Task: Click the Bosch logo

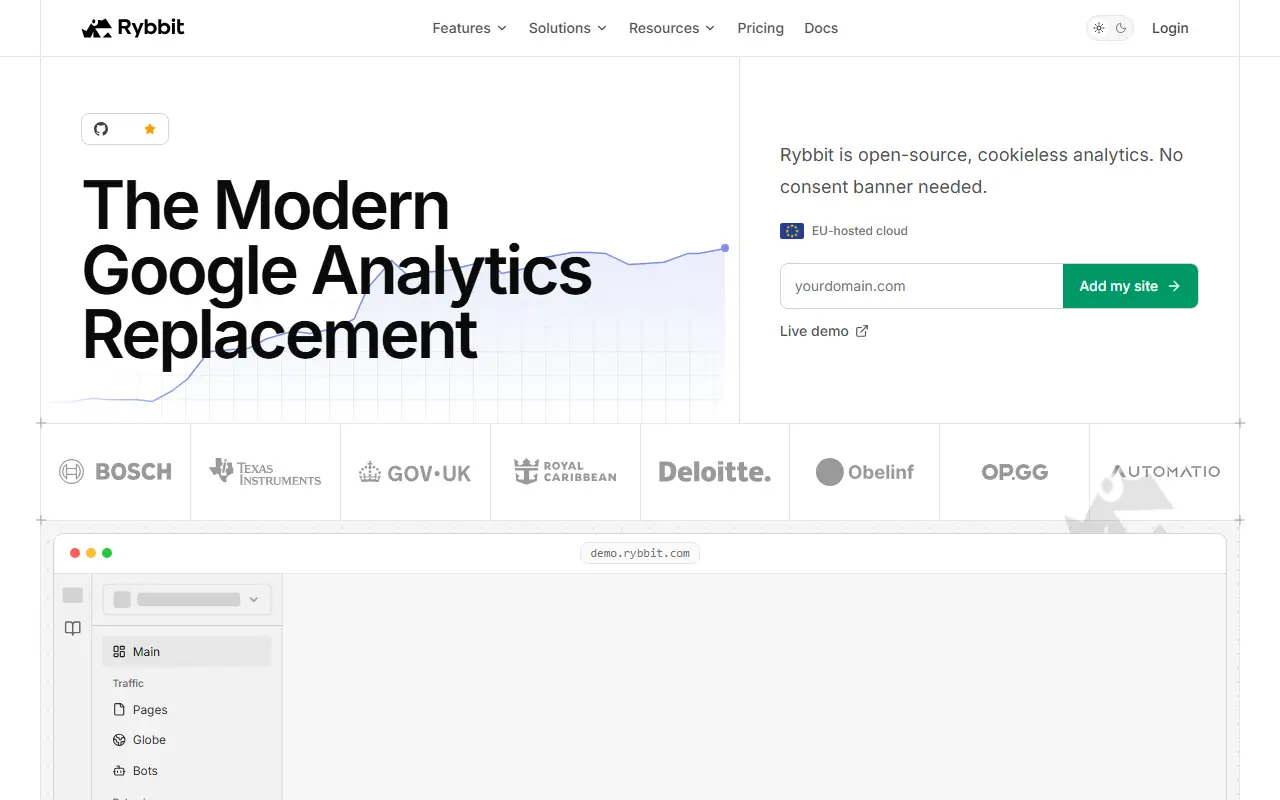Action: 115,472
